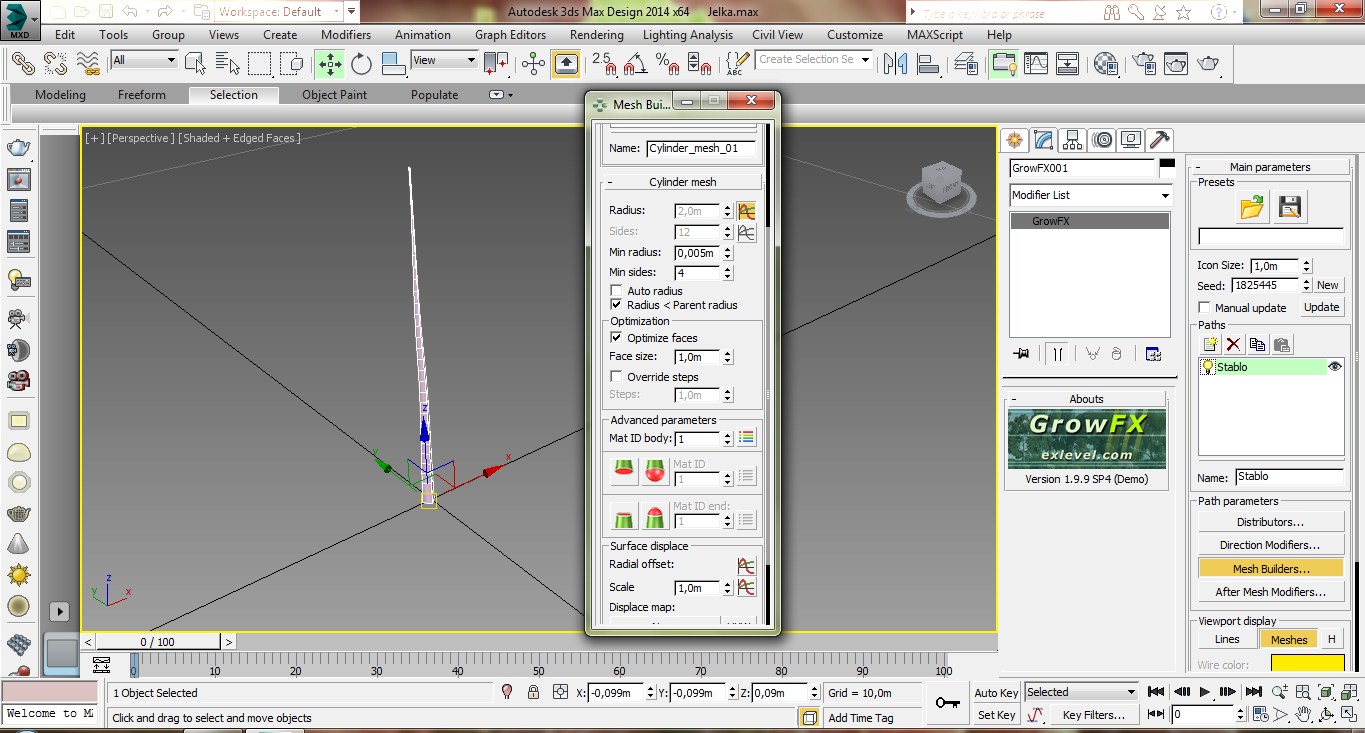The height and width of the screenshot is (733, 1365).
Task: Open Select by Name dialog
Action: pos(228,64)
